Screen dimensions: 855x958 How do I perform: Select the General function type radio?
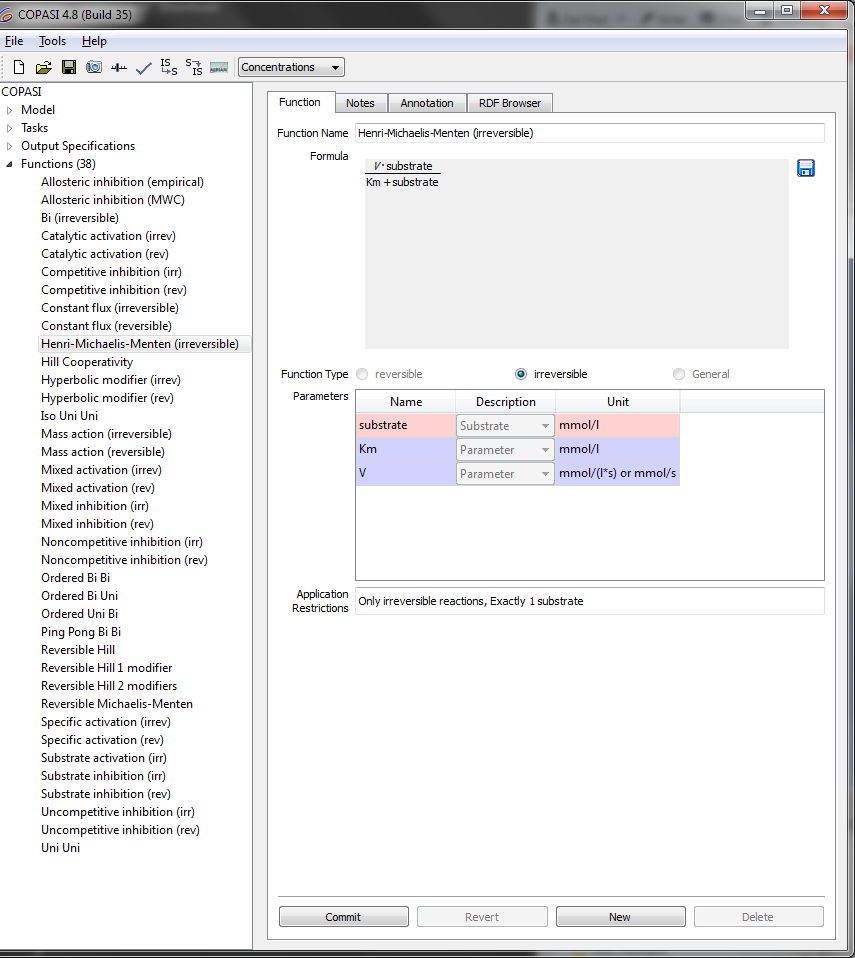click(679, 374)
